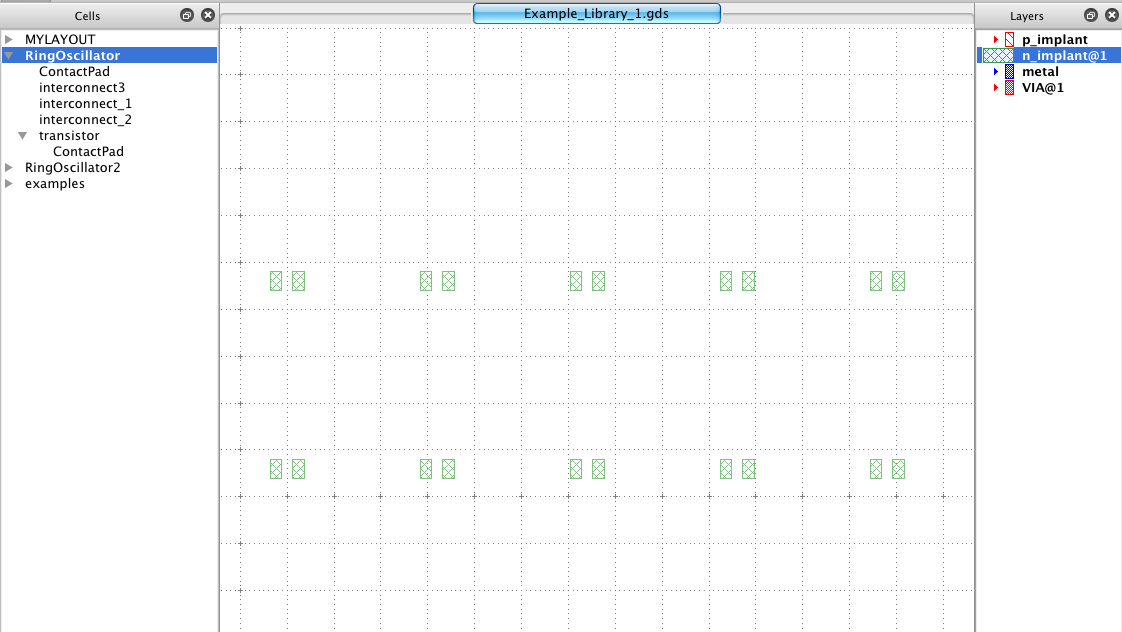Select the p_implant layer name
Screen dimensions: 1122x632
1054,39
